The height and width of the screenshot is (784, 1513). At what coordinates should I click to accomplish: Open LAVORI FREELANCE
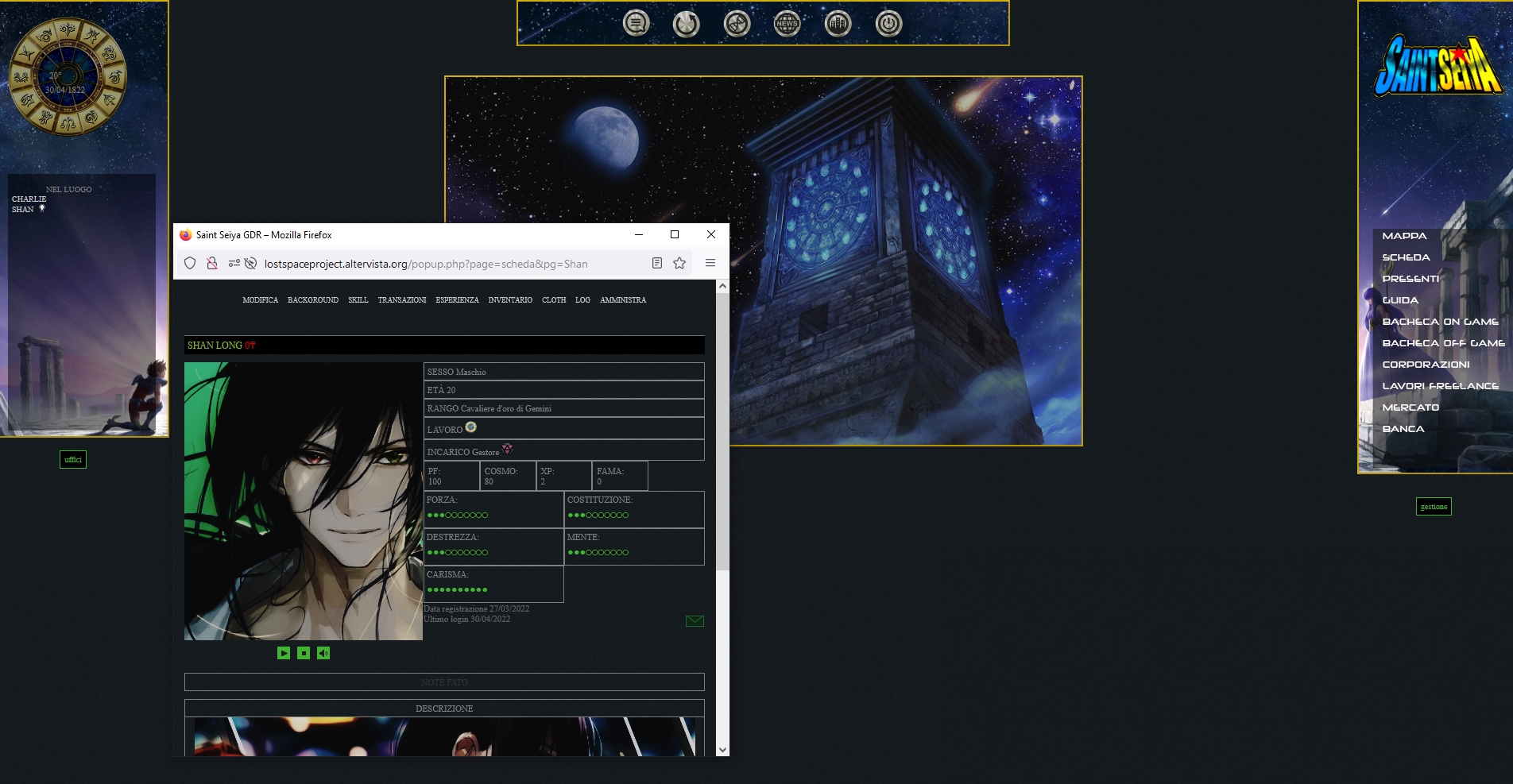(1440, 386)
